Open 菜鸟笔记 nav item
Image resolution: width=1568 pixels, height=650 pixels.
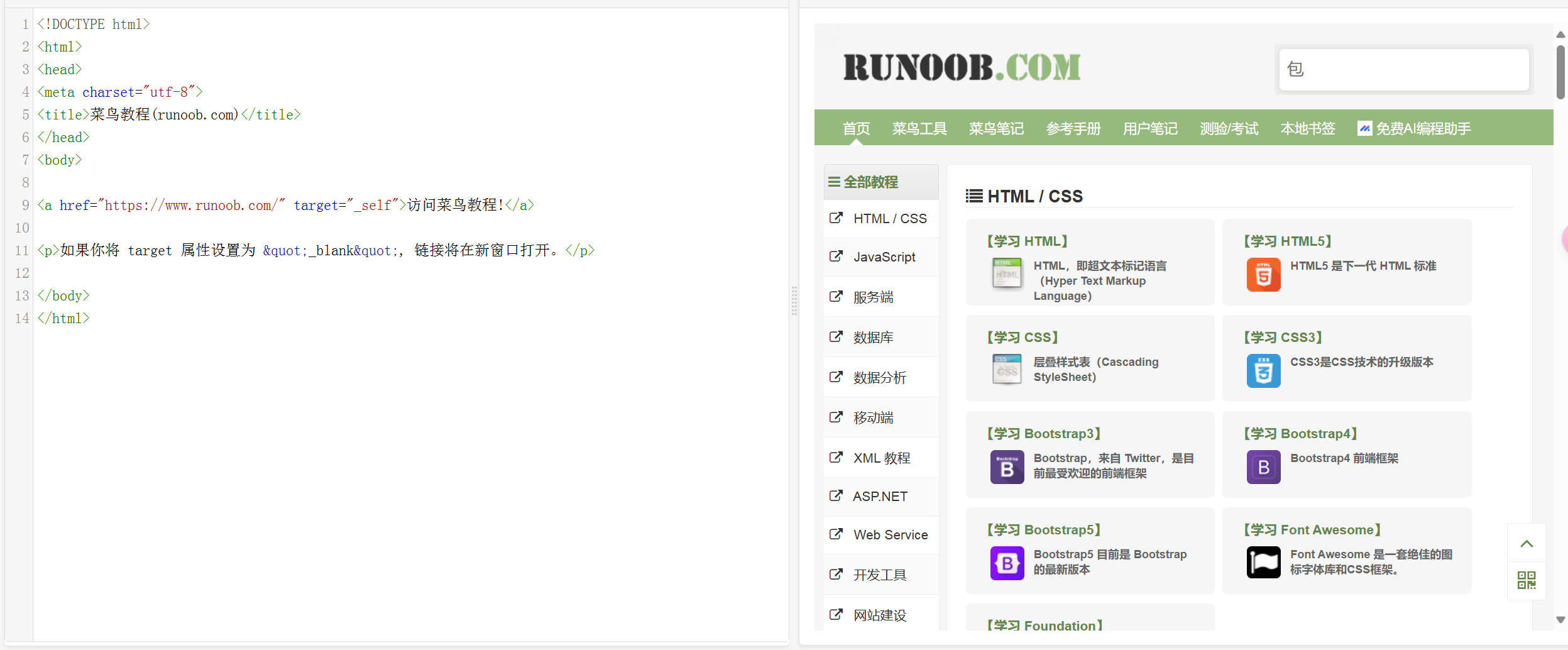pyautogui.click(x=996, y=128)
